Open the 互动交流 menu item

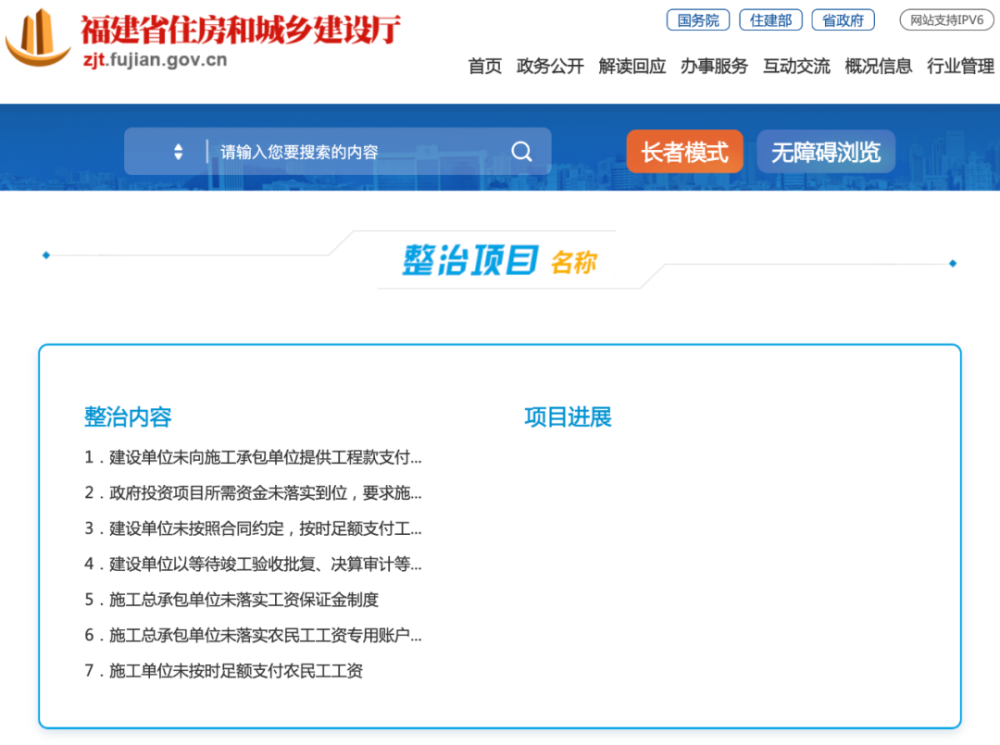click(x=796, y=66)
